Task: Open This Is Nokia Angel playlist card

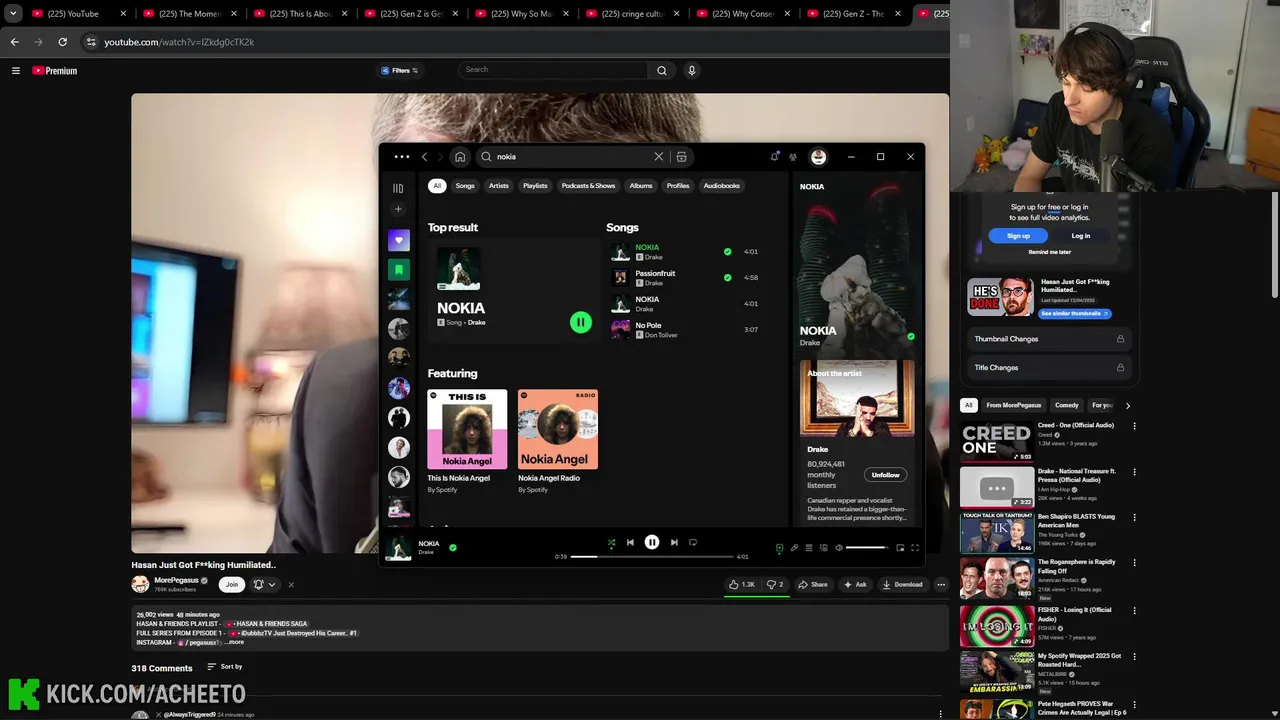Action: tap(467, 440)
